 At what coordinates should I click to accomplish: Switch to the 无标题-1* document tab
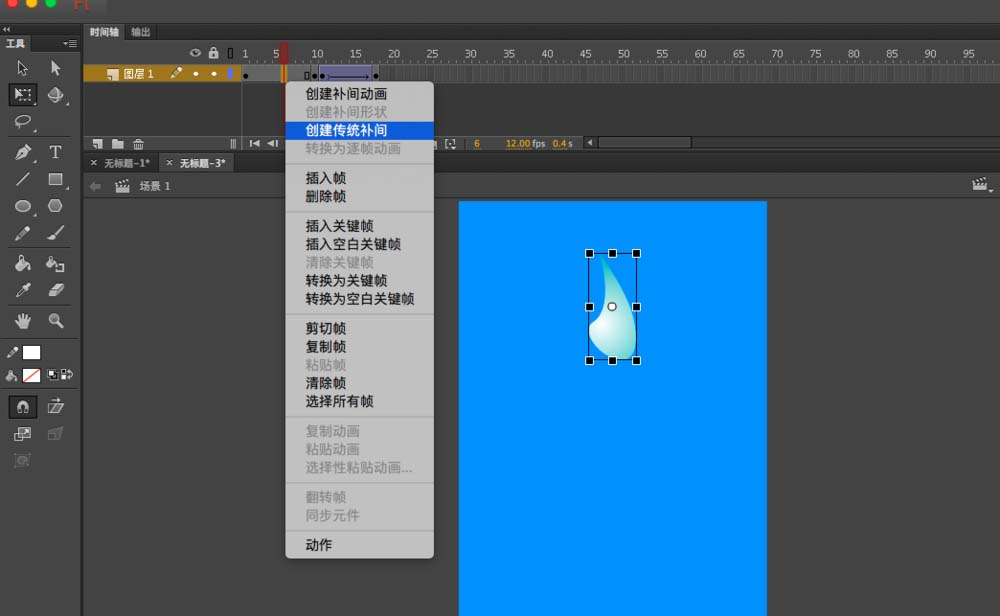coord(127,163)
